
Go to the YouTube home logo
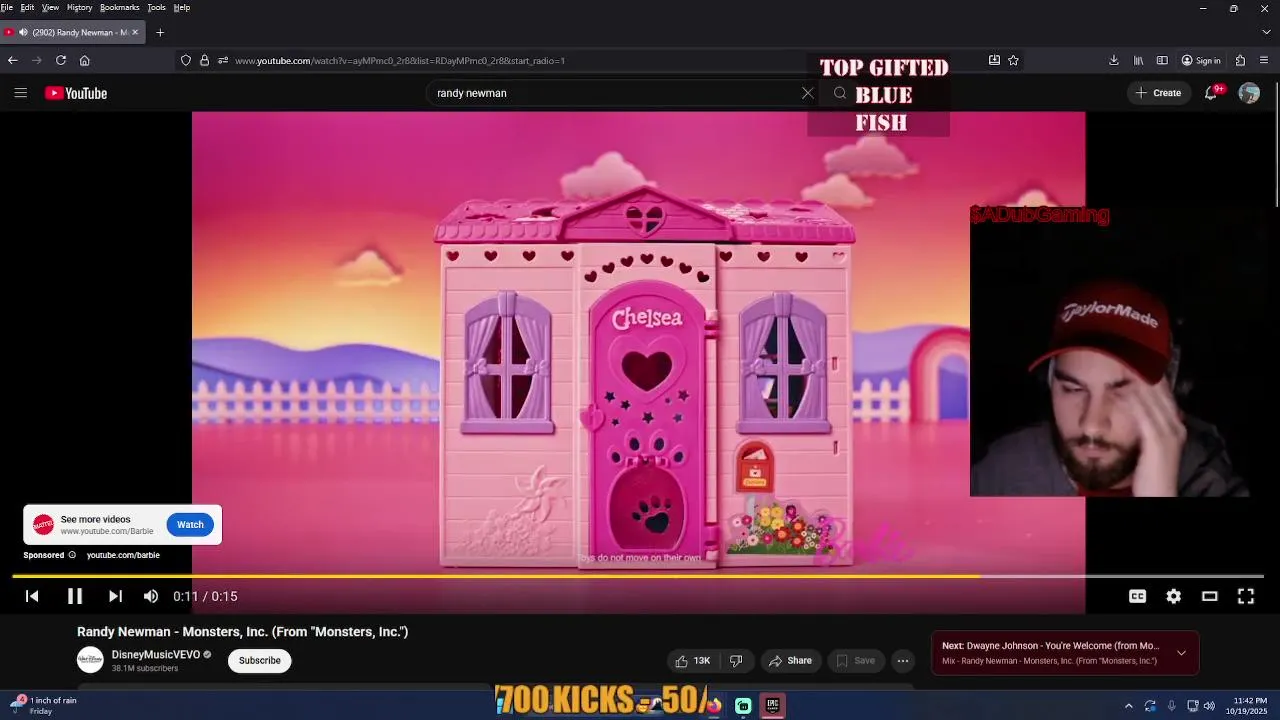pos(76,93)
